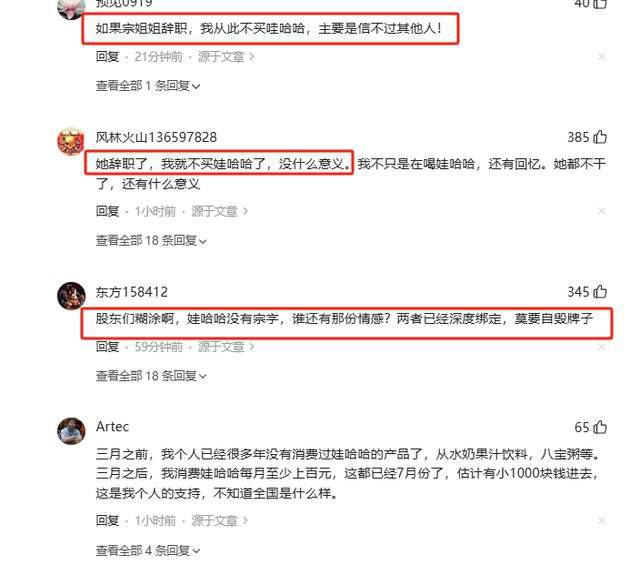Dismiss Artec's comment with X icon
The height and width of the screenshot is (565, 640).
(601, 521)
